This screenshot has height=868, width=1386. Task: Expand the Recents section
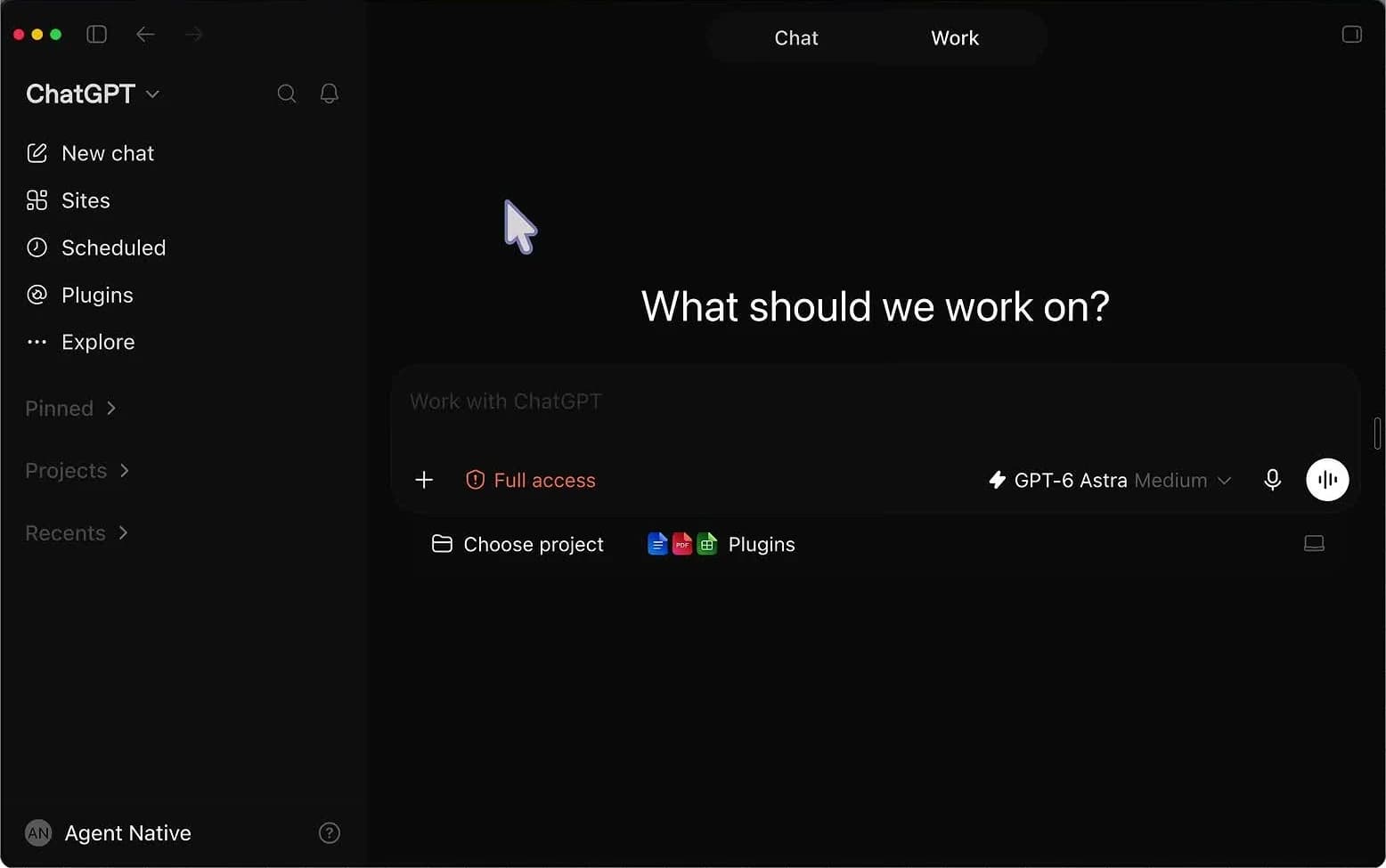tap(77, 532)
